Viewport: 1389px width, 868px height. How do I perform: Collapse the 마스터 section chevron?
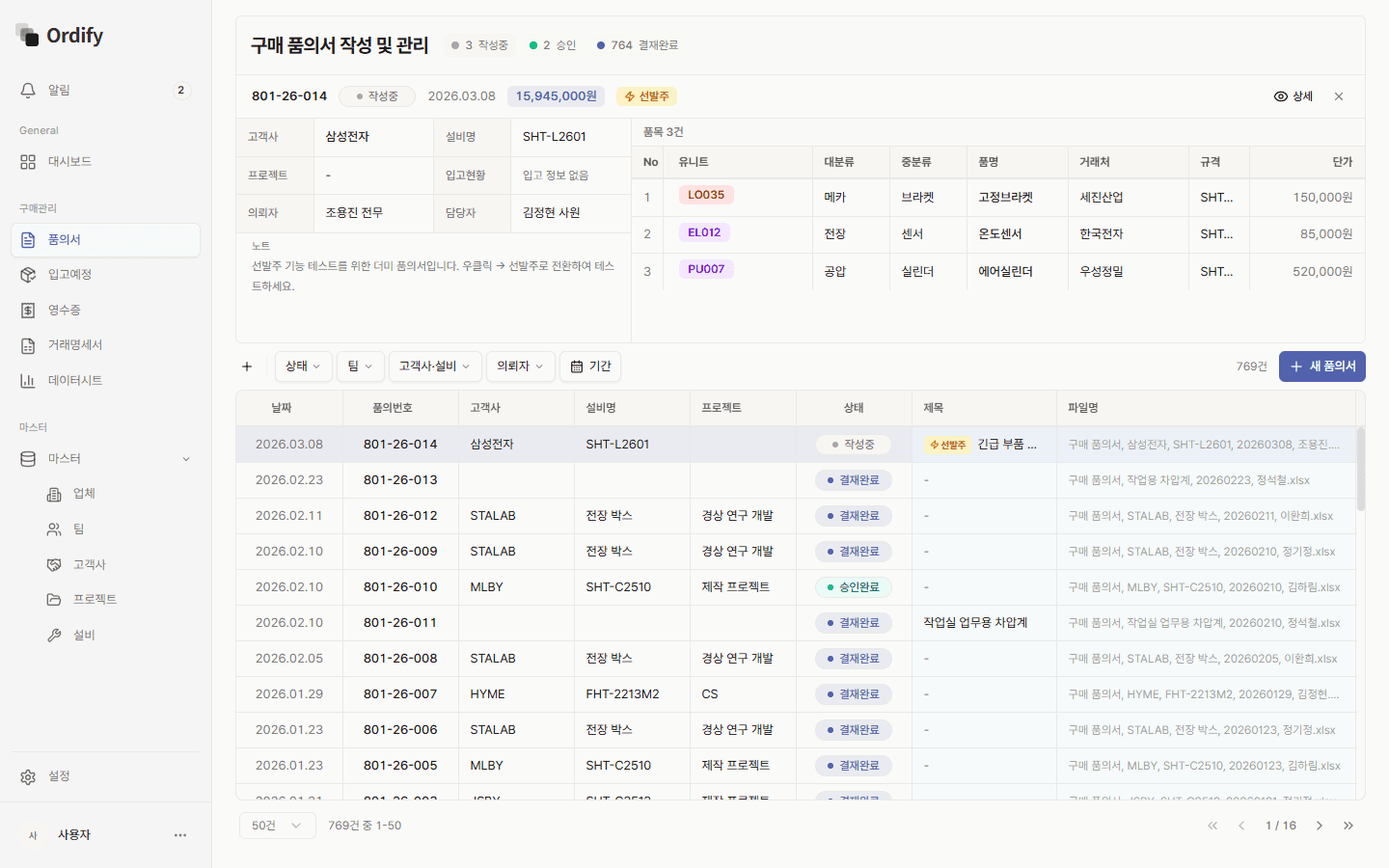[x=185, y=458]
